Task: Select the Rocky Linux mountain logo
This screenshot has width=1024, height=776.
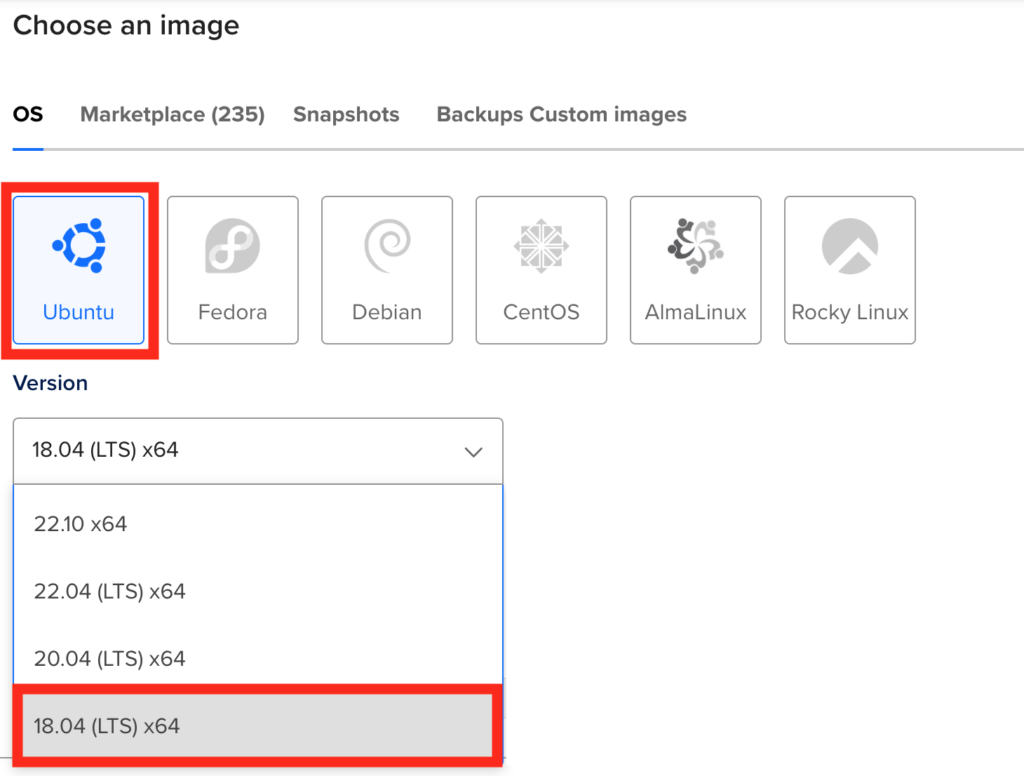Action: click(849, 246)
